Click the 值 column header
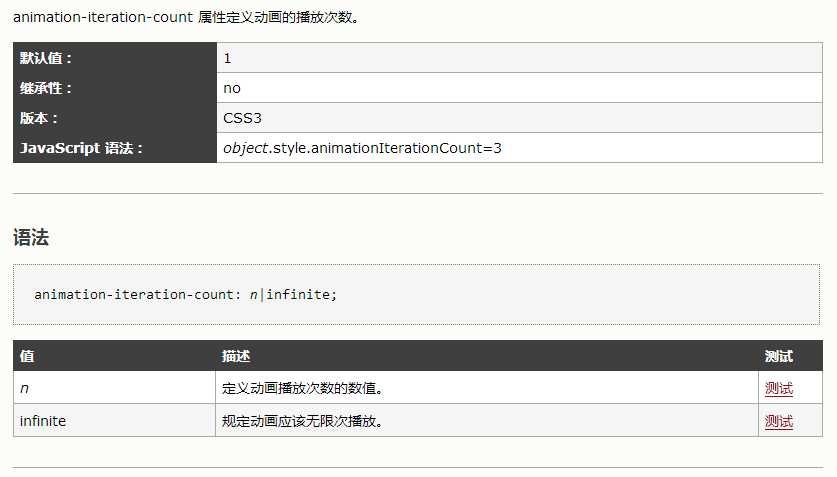 coord(114,356)
